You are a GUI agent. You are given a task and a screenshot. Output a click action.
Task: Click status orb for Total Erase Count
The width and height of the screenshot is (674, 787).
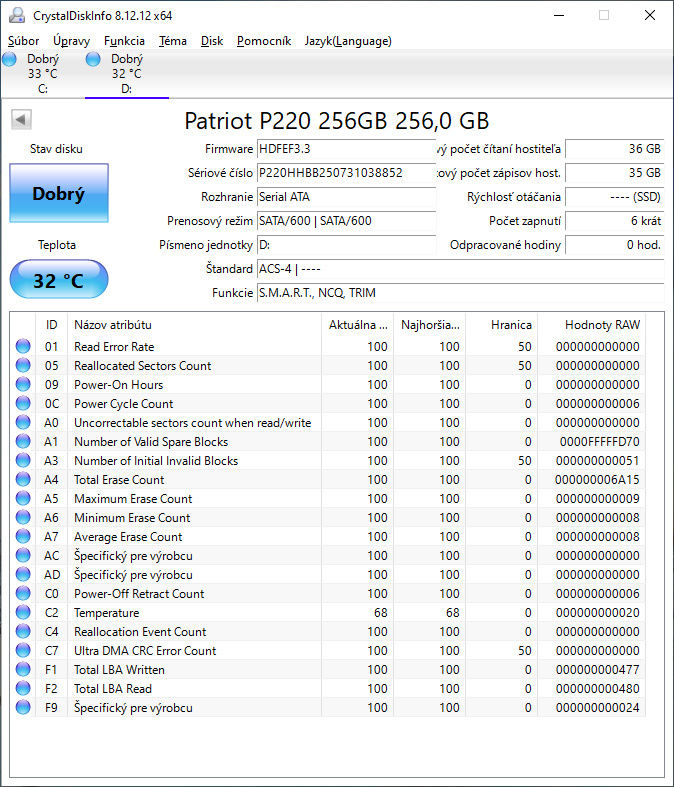(x=23, y=479)
